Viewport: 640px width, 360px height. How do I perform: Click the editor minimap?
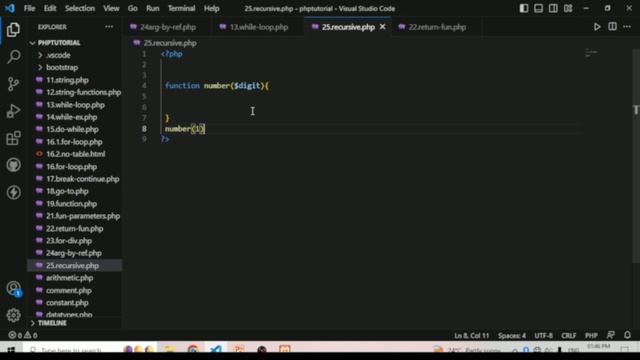pos(591,53)
